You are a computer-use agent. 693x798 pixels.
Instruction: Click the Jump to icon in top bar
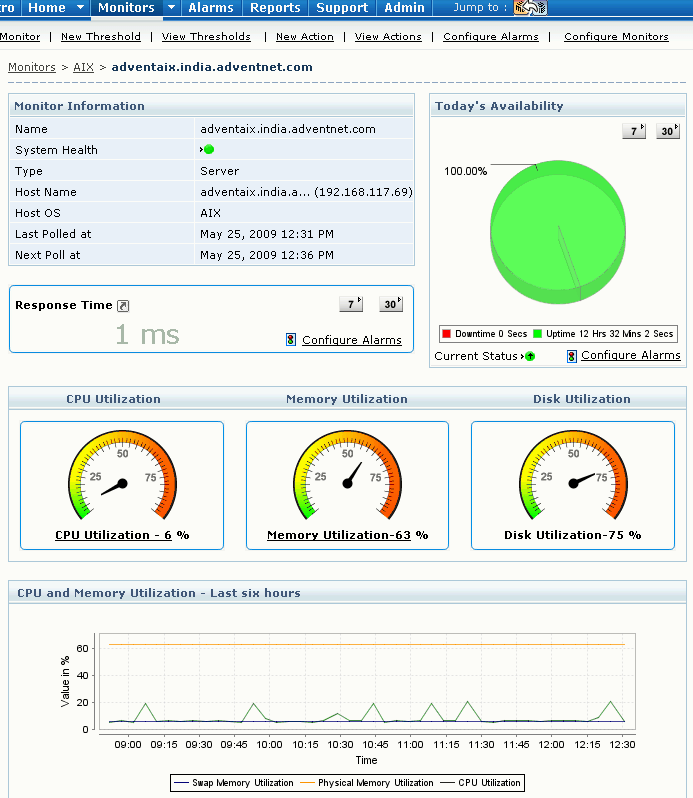coord(530,8)
